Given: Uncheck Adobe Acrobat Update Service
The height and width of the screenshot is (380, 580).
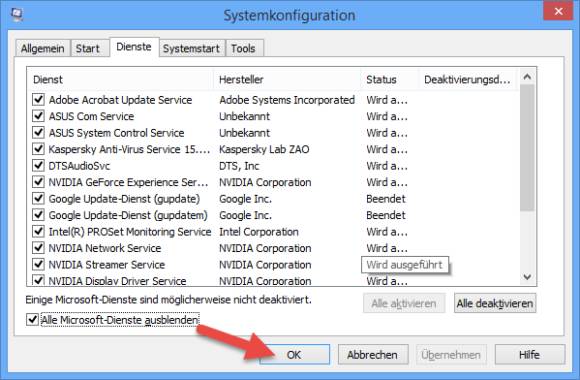Looking at the screenshot, I should pos(38,100).
